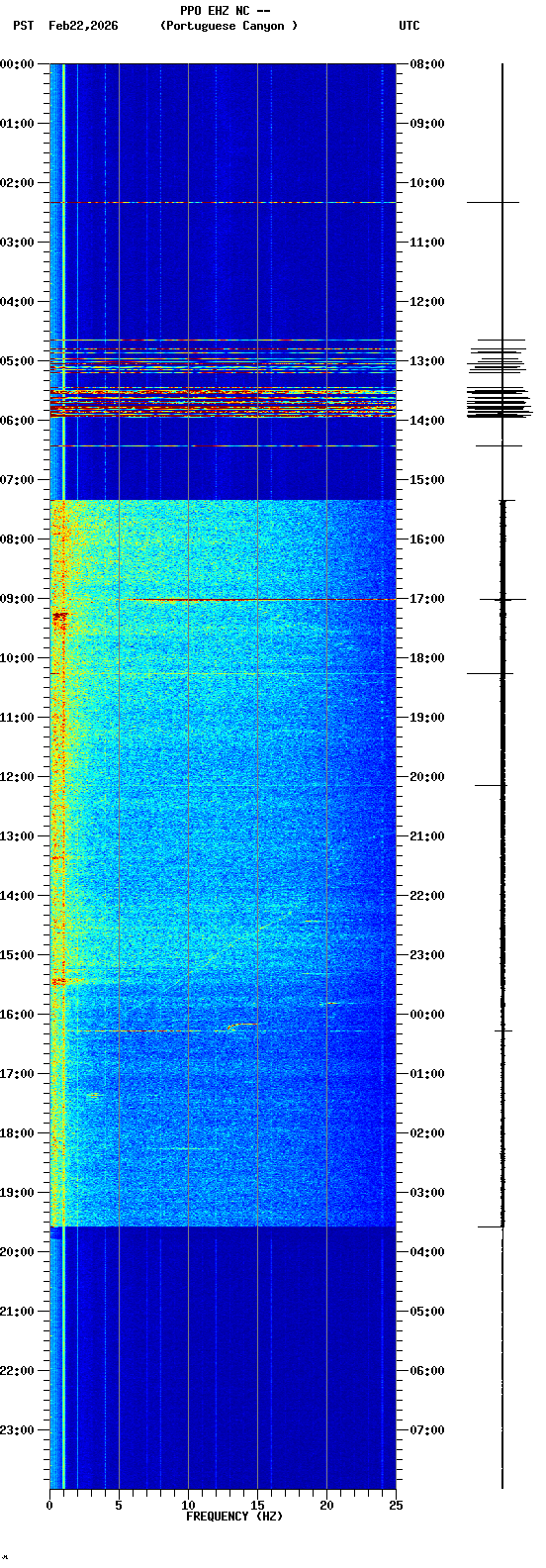Click the red signal streak near 09:00 PST

(x=206, y=600)
